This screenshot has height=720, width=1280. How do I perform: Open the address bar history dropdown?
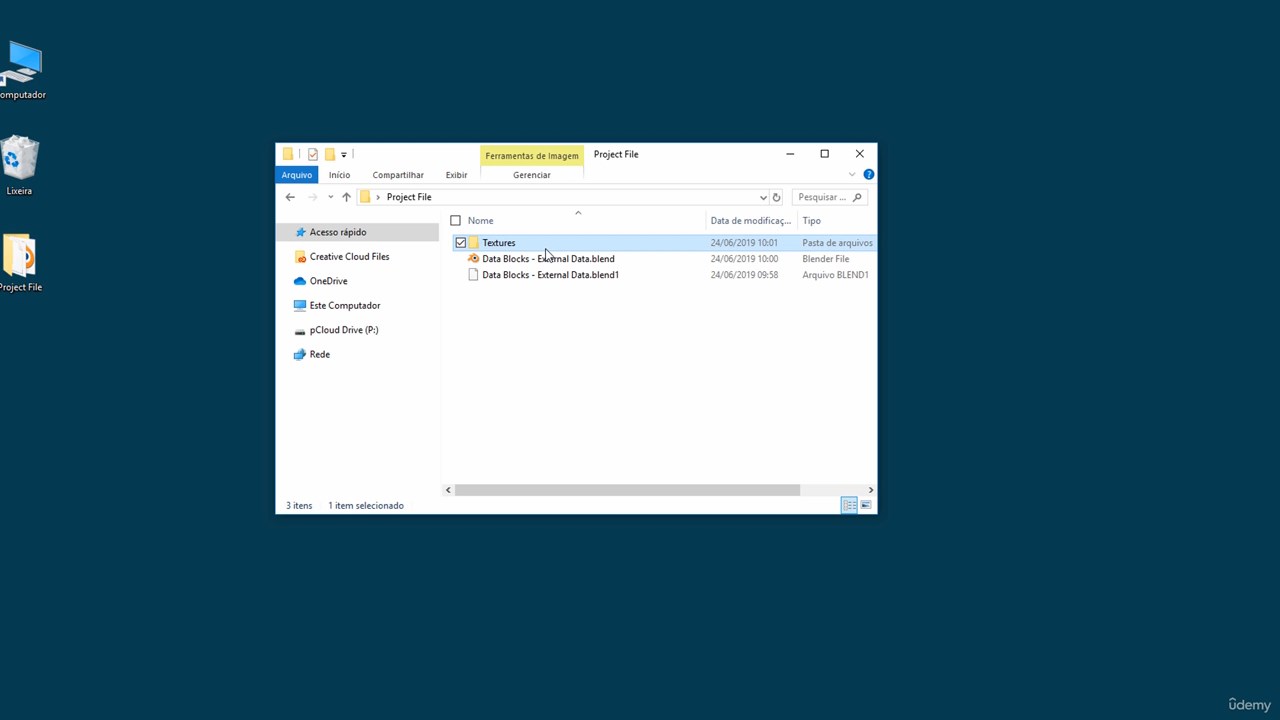tap(763, 197)
